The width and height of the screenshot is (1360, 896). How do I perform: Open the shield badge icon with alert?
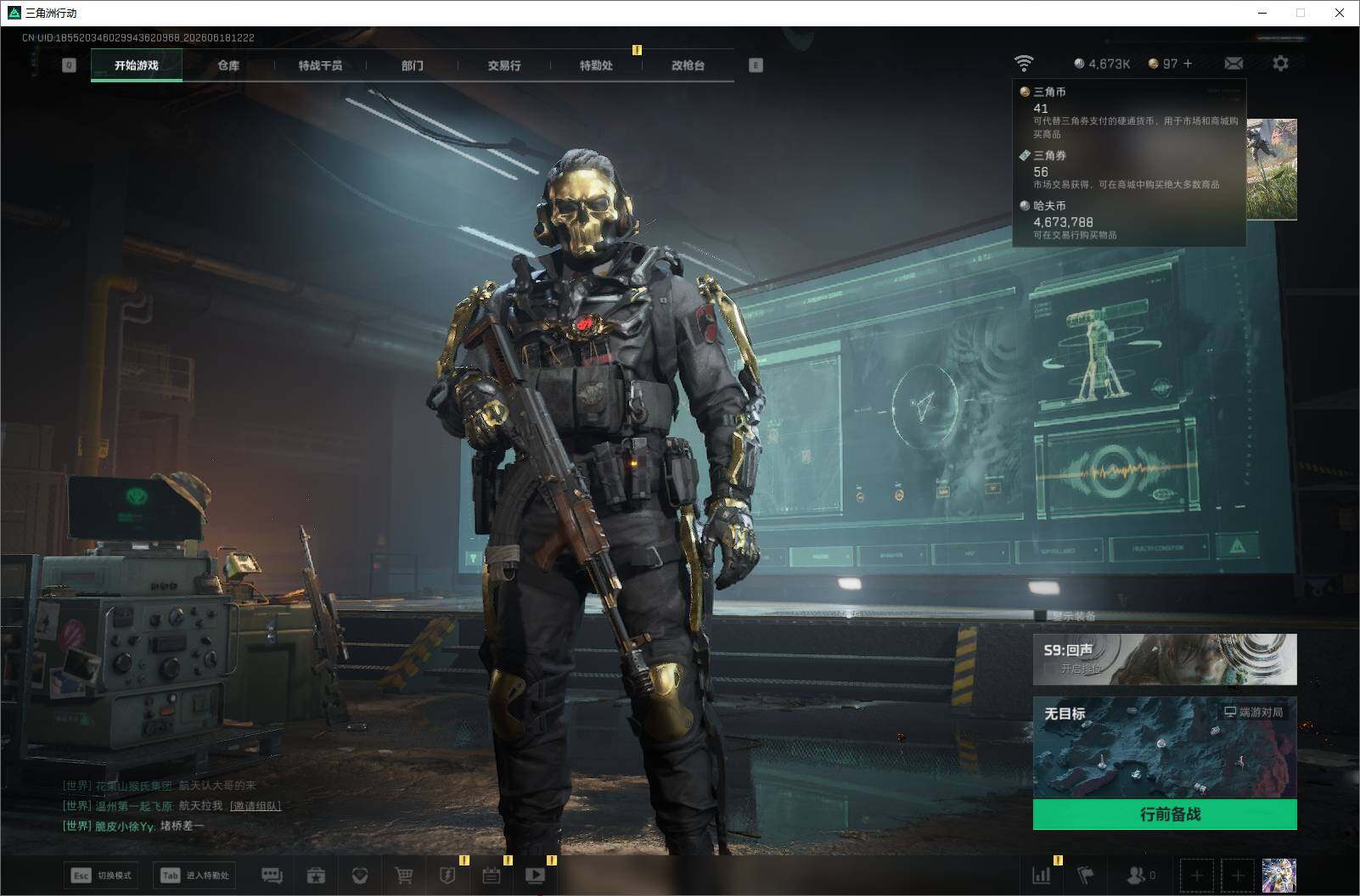pyautogui.click(x=447, y=875)
